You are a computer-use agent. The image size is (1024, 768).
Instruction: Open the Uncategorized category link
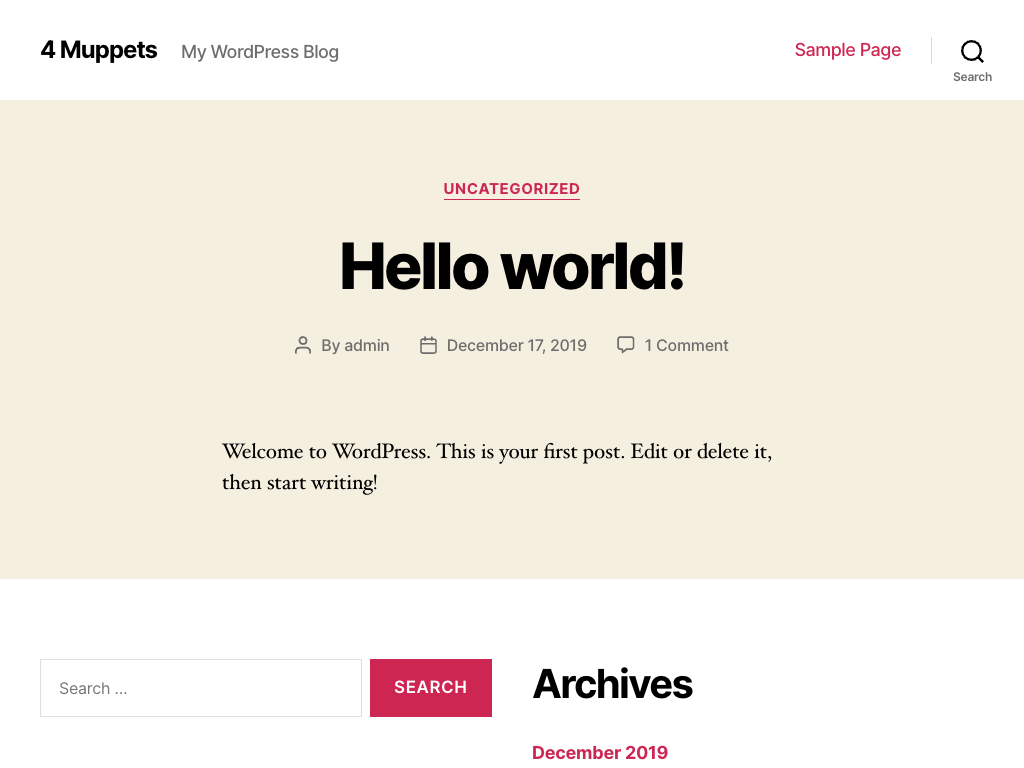tap(511, 189)
